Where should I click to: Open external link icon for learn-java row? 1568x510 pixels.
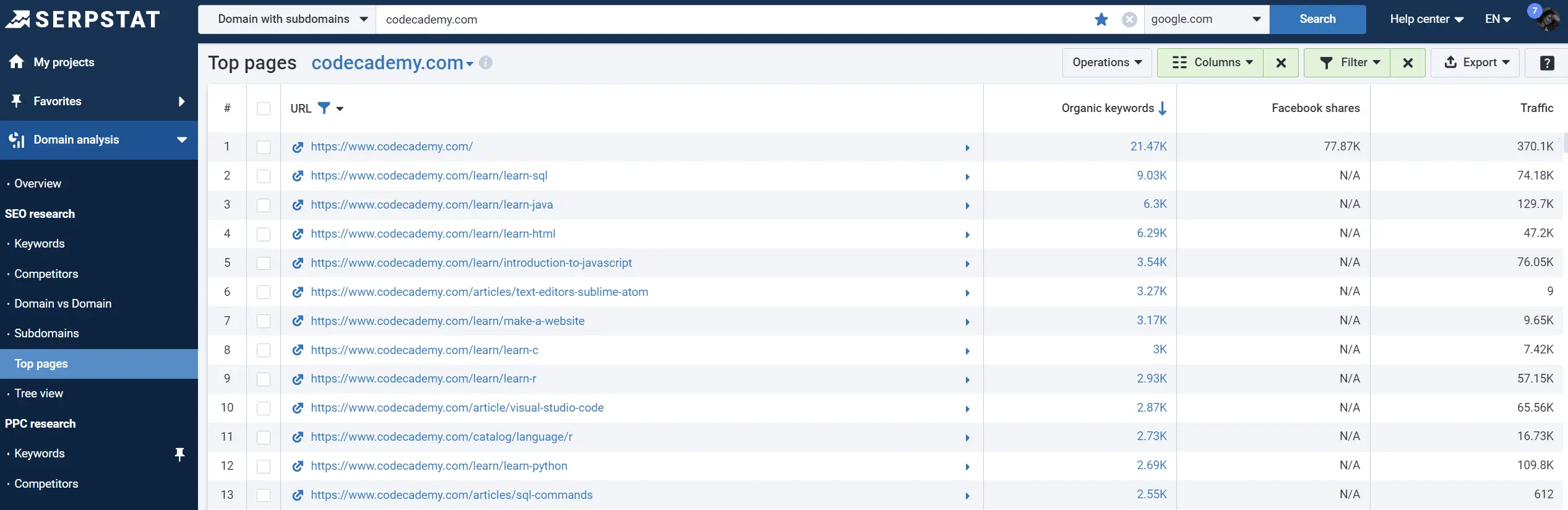tap(298, 205)
